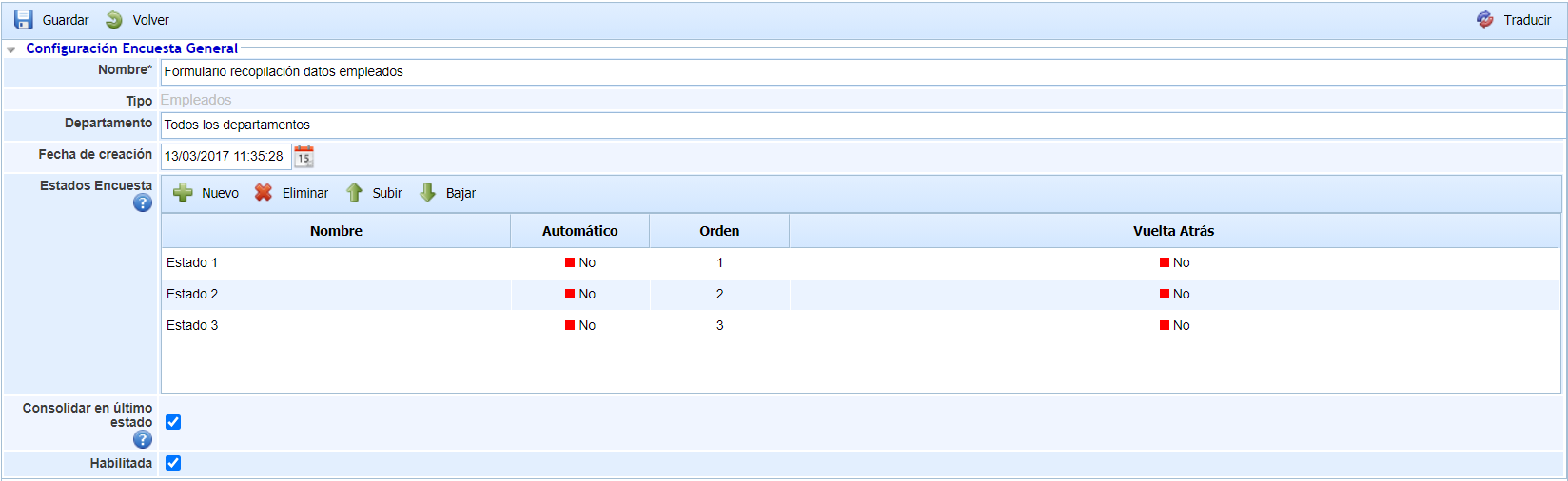Collapse the Configuración Encuesta General section

coord(11,49)
